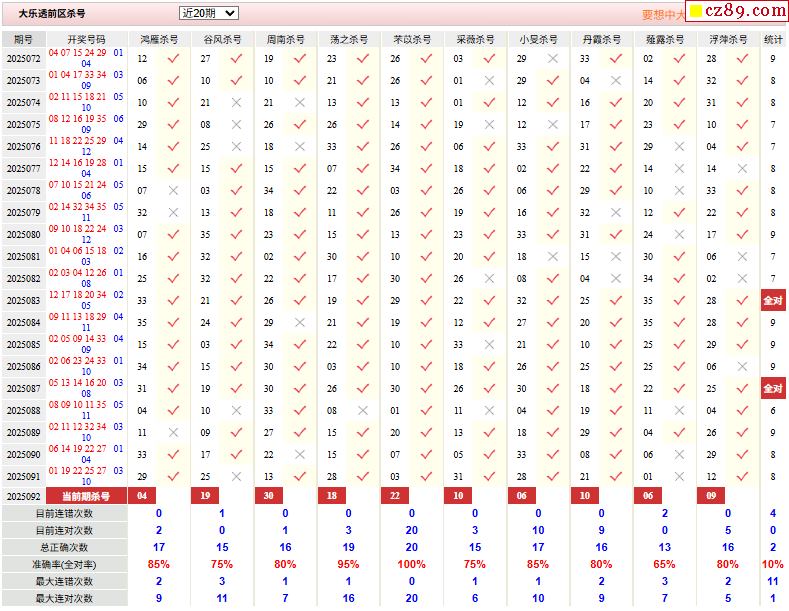Click the issue number 2025072
Viewport: 789px width, 611px height.
click(23, 58)
